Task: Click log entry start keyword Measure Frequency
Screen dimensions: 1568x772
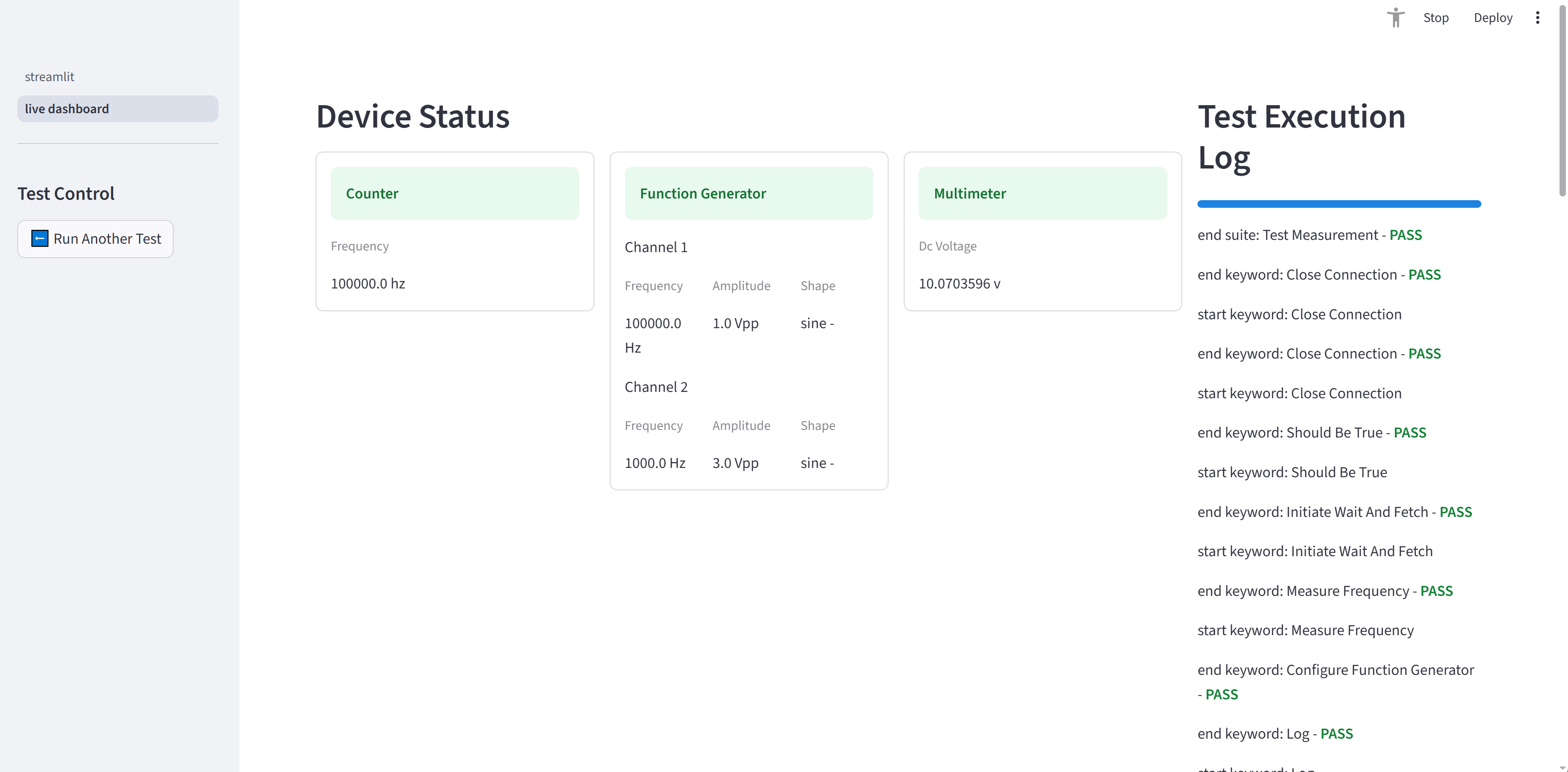Action: click(1306, 630)
